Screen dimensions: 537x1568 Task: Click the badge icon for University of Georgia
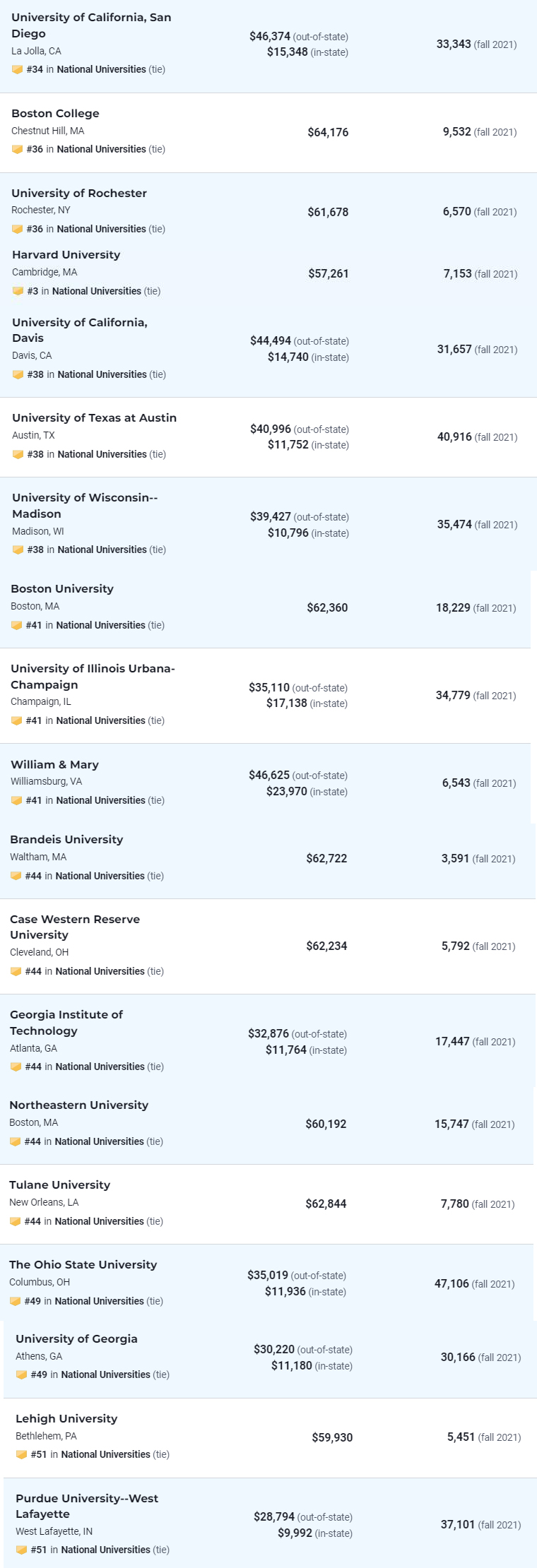coord(21,1374)
